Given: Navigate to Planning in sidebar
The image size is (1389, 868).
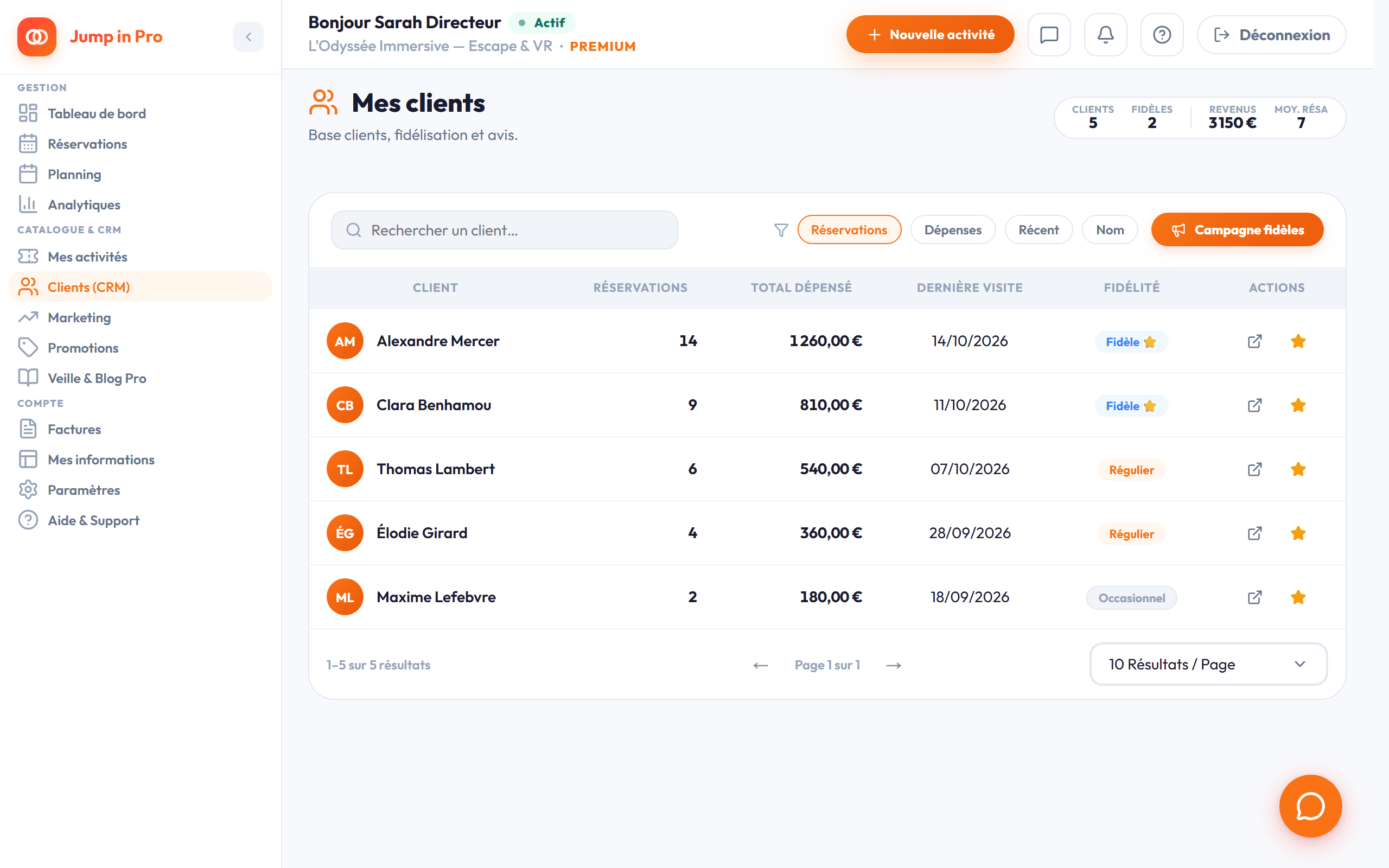Looking at the screenshot, I should (141, 175).
